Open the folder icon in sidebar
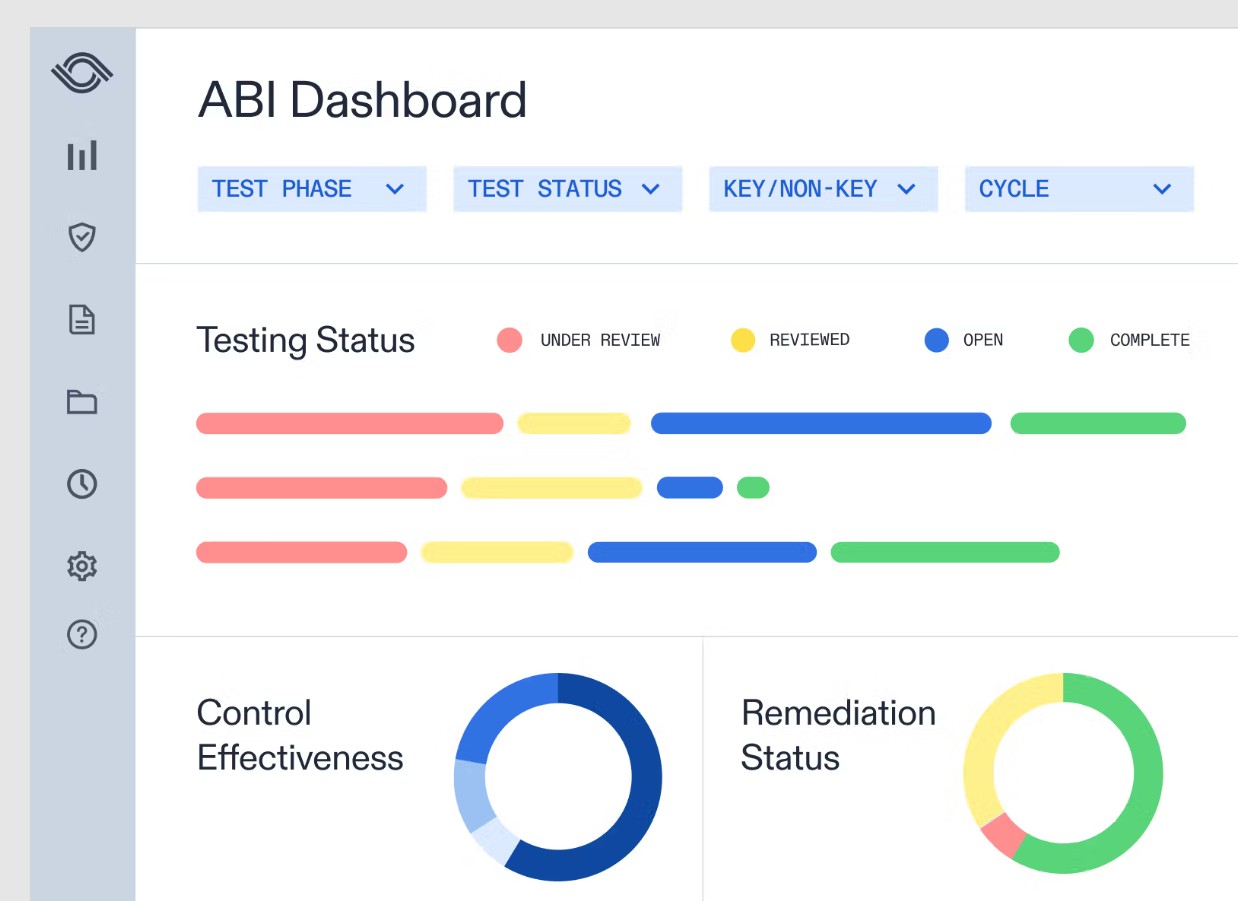This screenshot has width=1238, height=901. (82, 402)
